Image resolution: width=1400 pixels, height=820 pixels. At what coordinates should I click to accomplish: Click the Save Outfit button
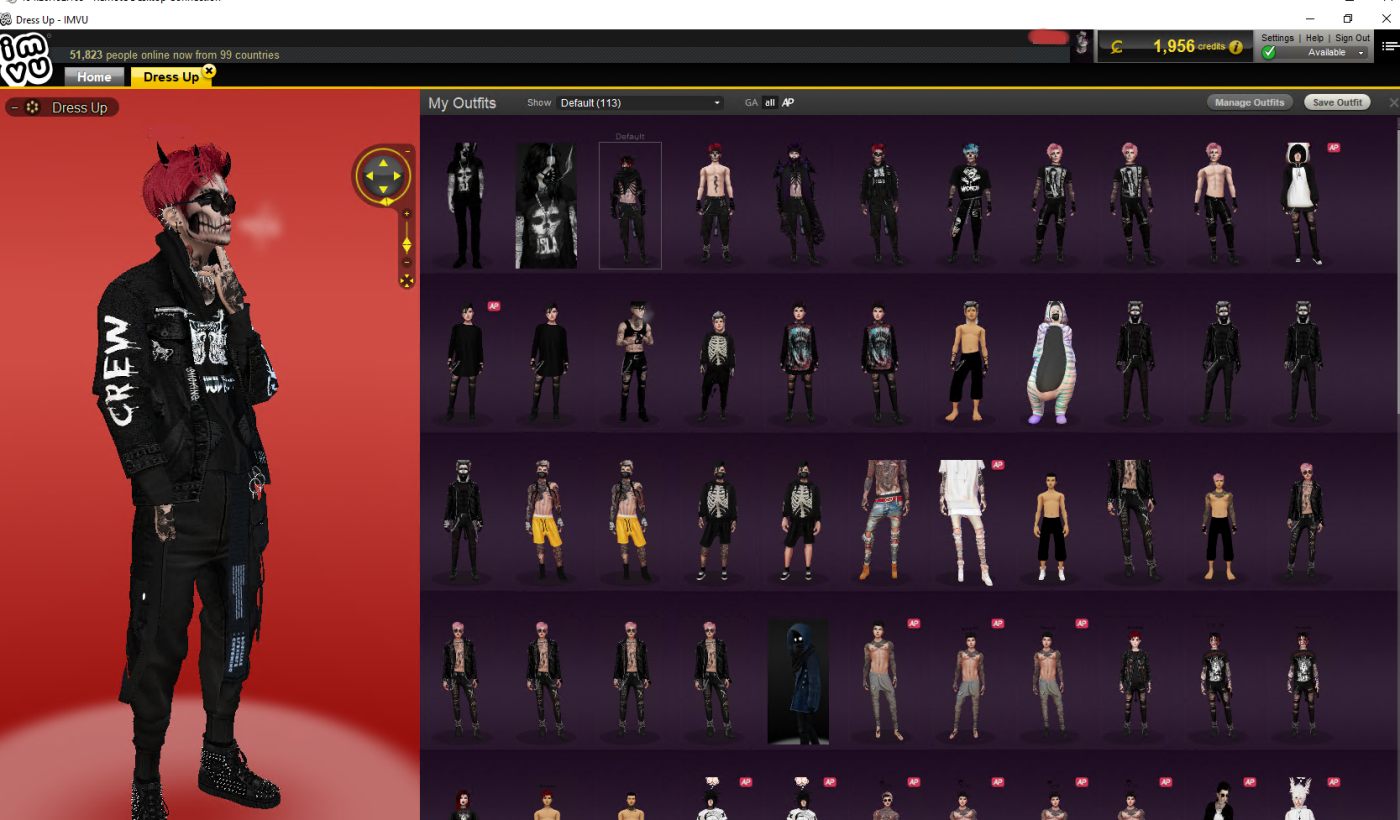pyautogui.click(x=1337, y=102)
